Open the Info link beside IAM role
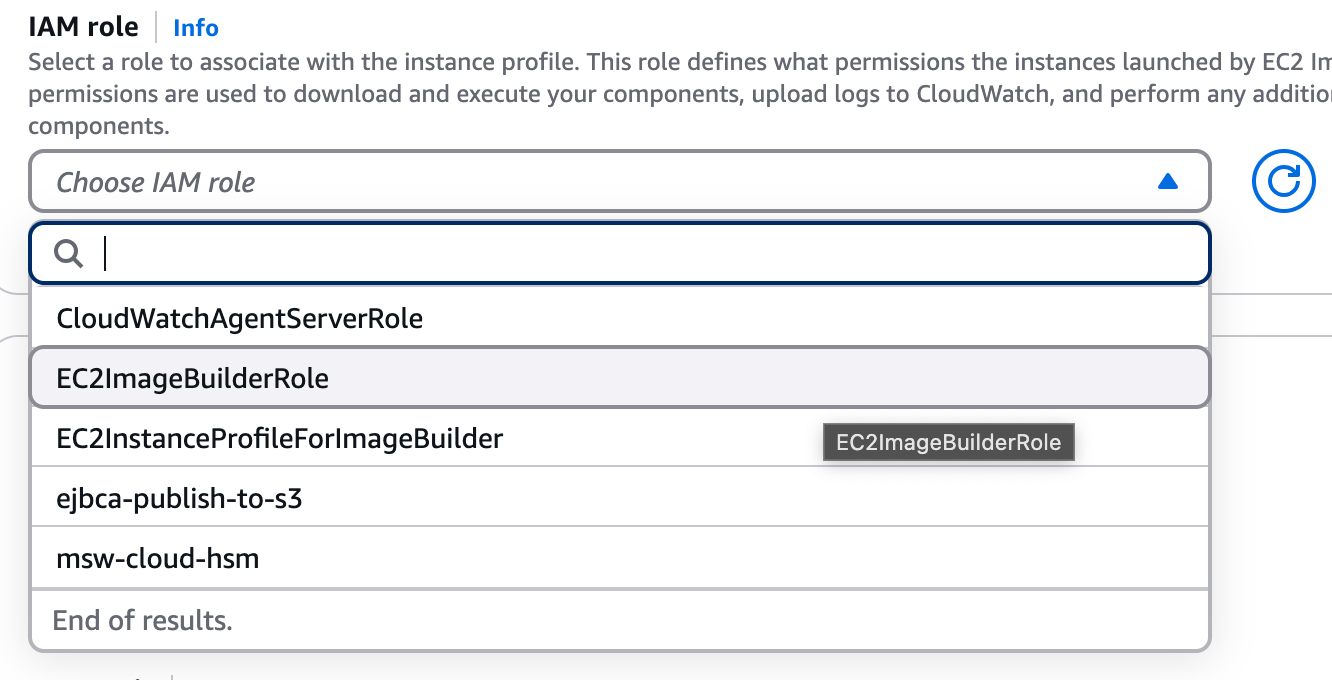This screenshot has height=680, width=1332. pyautogui.click(x=196, y=28)
